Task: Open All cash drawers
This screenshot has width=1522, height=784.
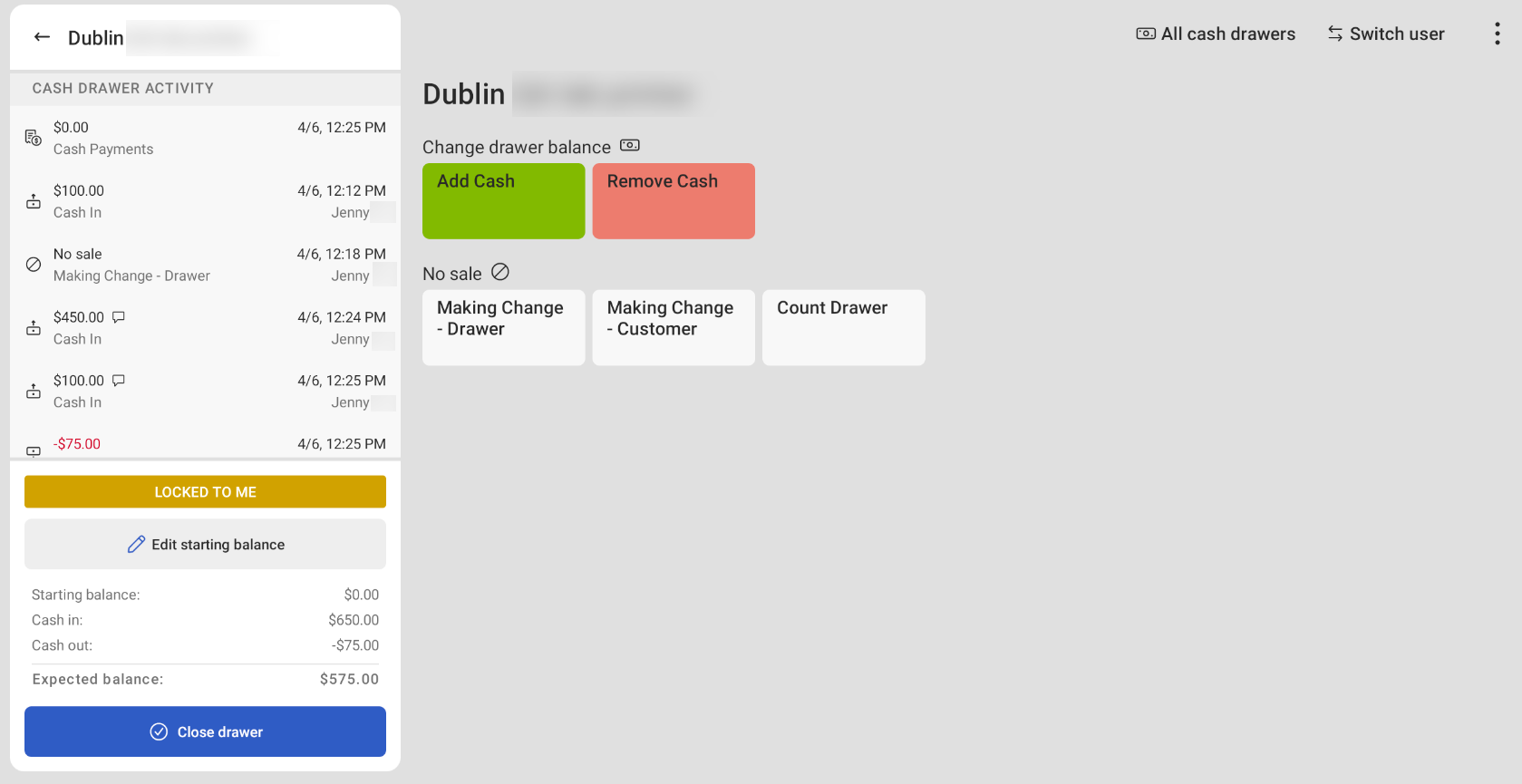Action: [1216, 34]
